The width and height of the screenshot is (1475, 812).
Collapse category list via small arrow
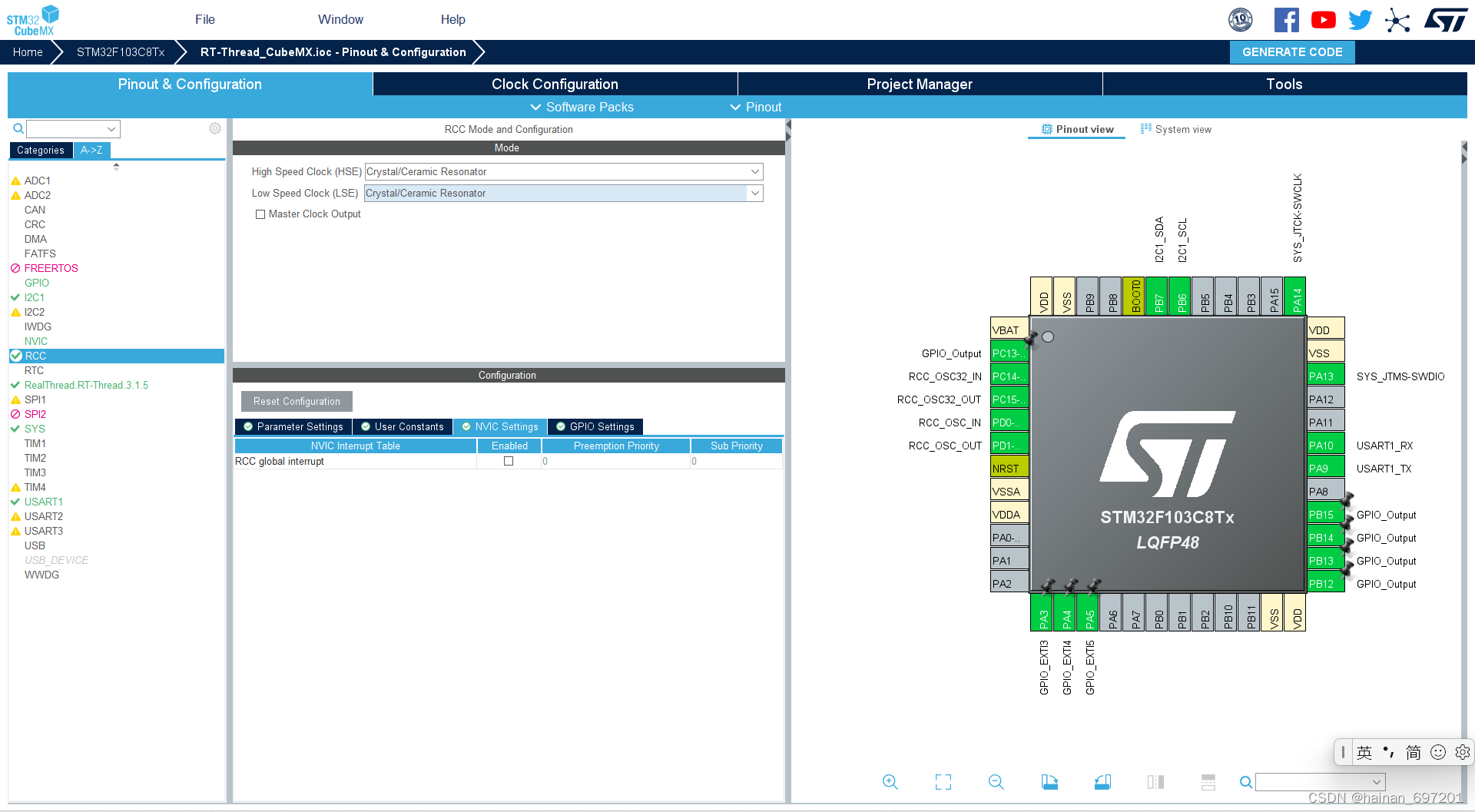pyautogui.click(x=116, y=166)
